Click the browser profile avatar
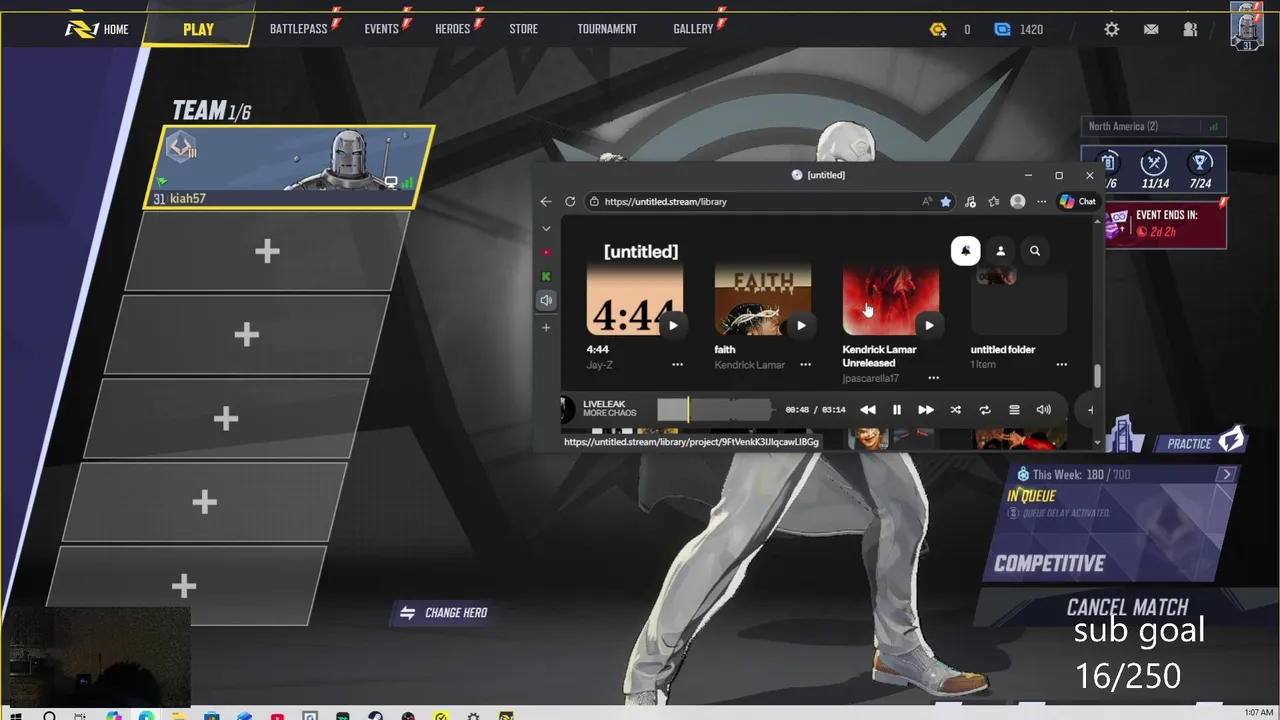Screen dimensions: 1280x720 tap(1018, 201)
